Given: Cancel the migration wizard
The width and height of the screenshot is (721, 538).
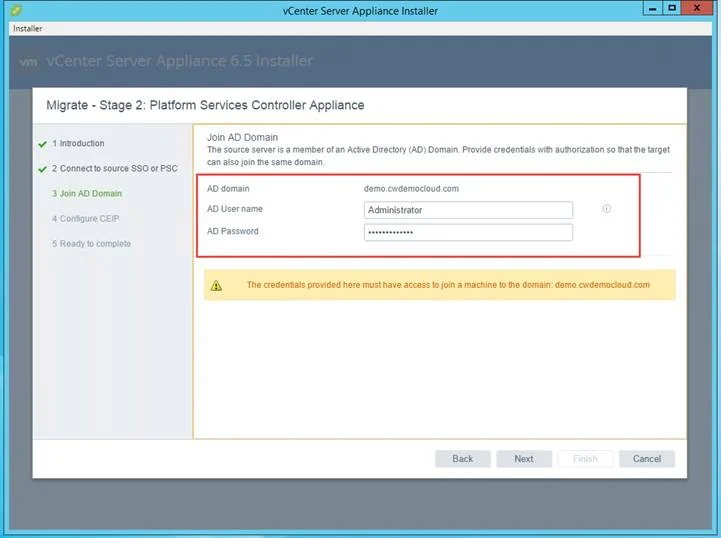Looking at the screenshot, I should click(647, 459).
